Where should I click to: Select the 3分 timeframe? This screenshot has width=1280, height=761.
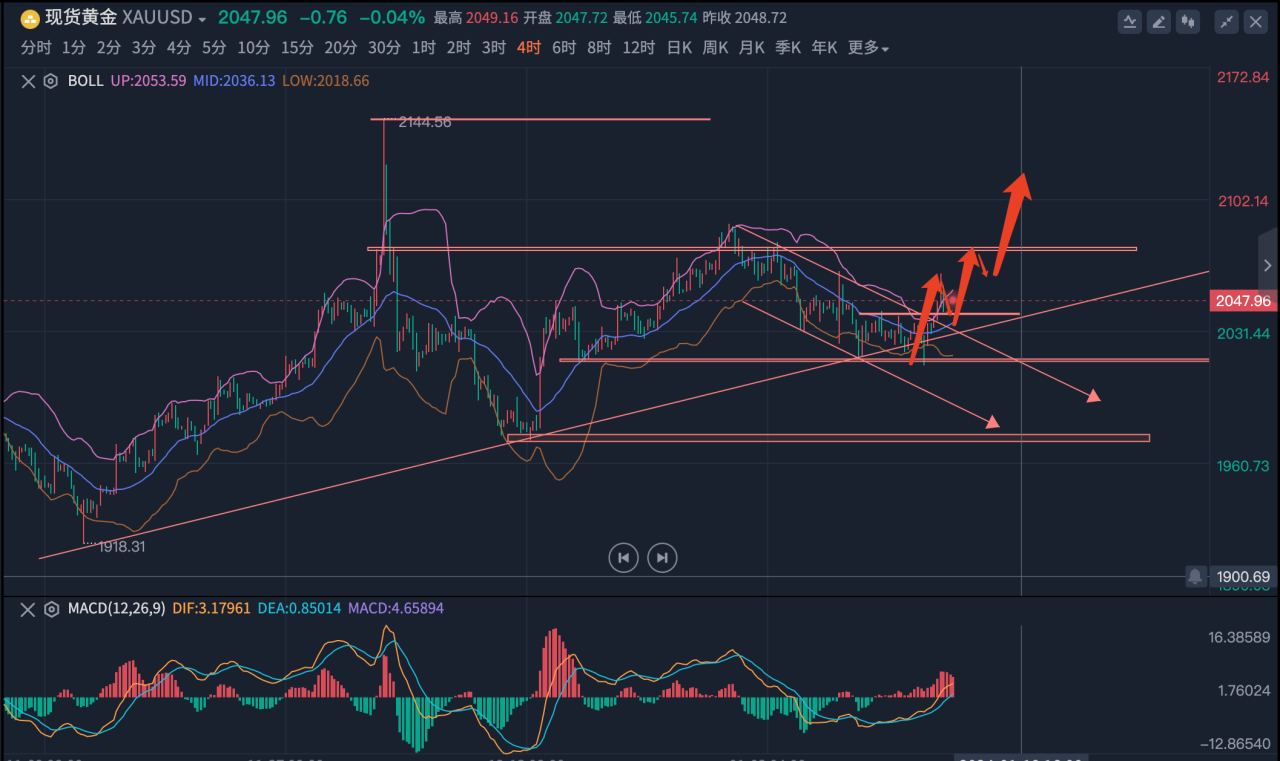click(x=143, y=47)
